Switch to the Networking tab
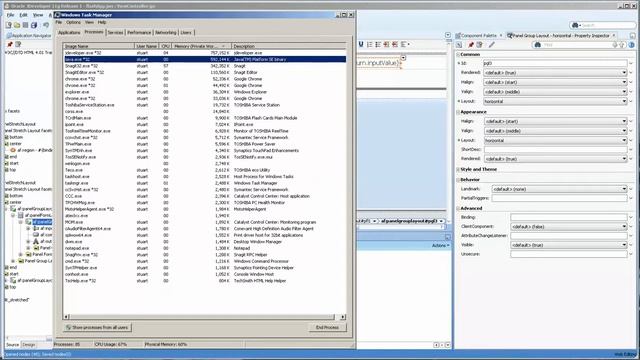 pyautogui.click(x=166, y=33)
